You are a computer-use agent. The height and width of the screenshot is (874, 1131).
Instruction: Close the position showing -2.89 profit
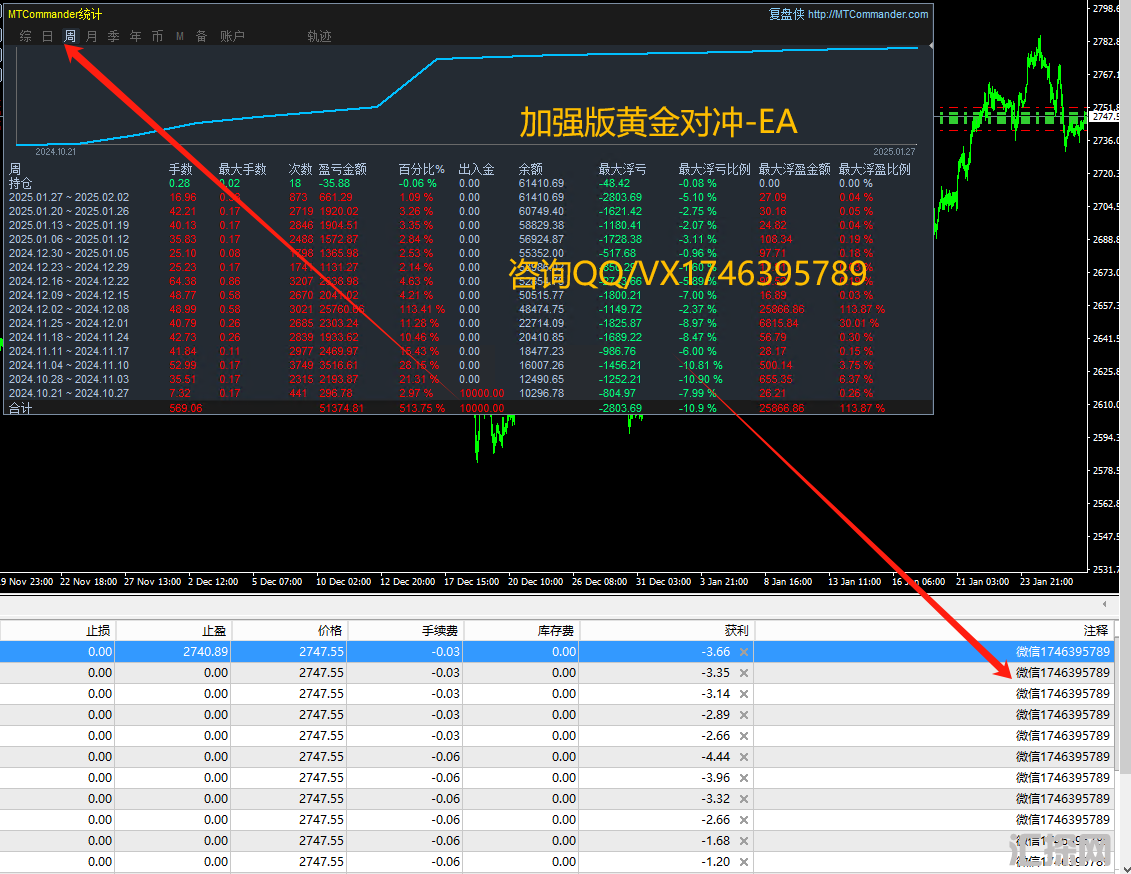coord(743,715)
